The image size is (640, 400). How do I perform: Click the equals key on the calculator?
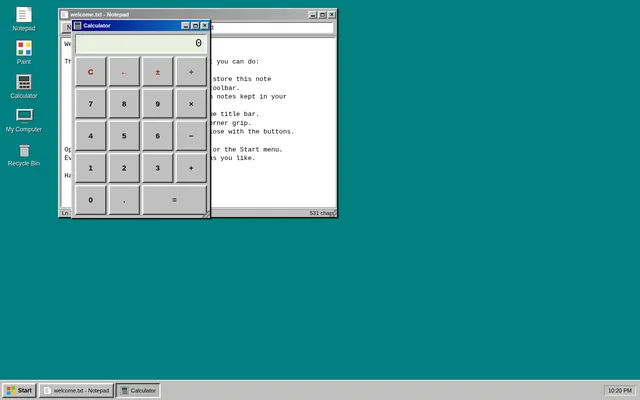(174, 200)
